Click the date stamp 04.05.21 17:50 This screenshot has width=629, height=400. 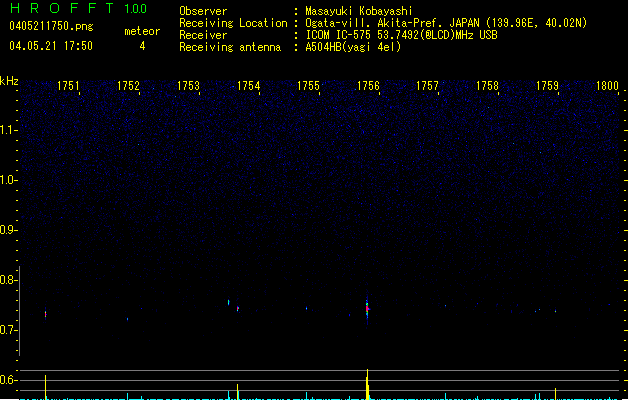point(51,46)
